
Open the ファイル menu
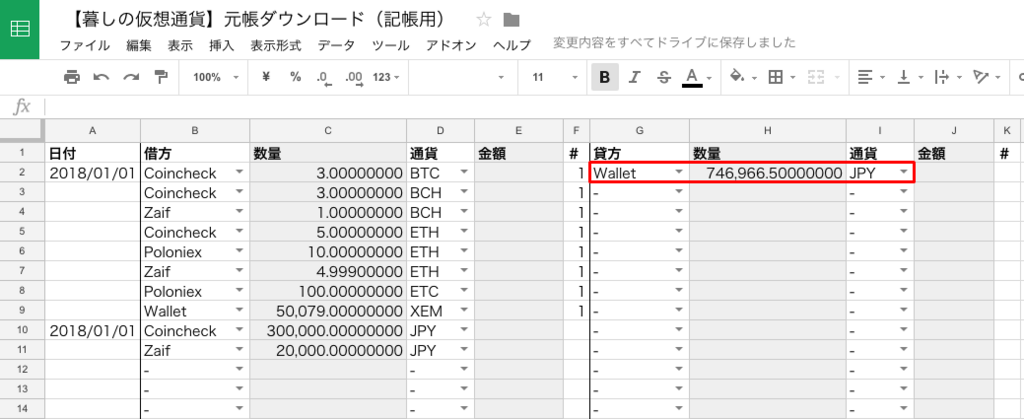85,45
